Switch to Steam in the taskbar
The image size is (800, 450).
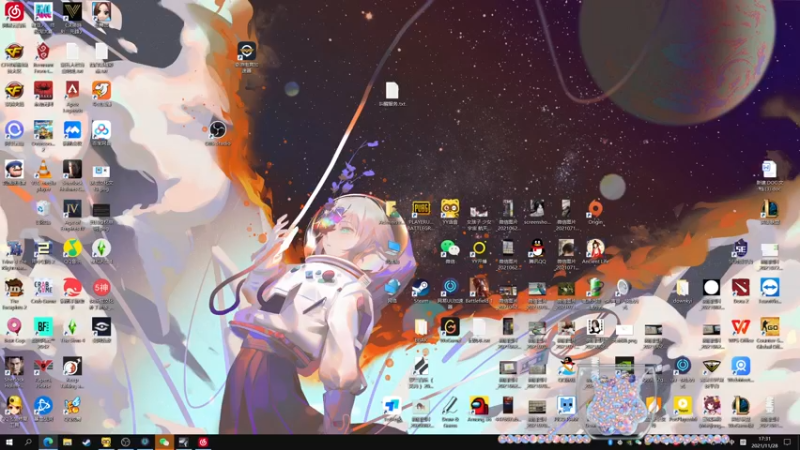(87, 442)
